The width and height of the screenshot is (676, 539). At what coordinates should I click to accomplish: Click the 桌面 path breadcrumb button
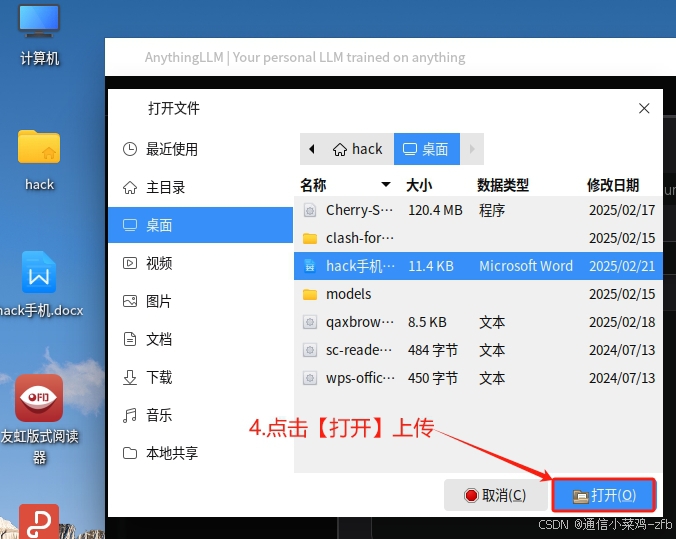[427, 149]
